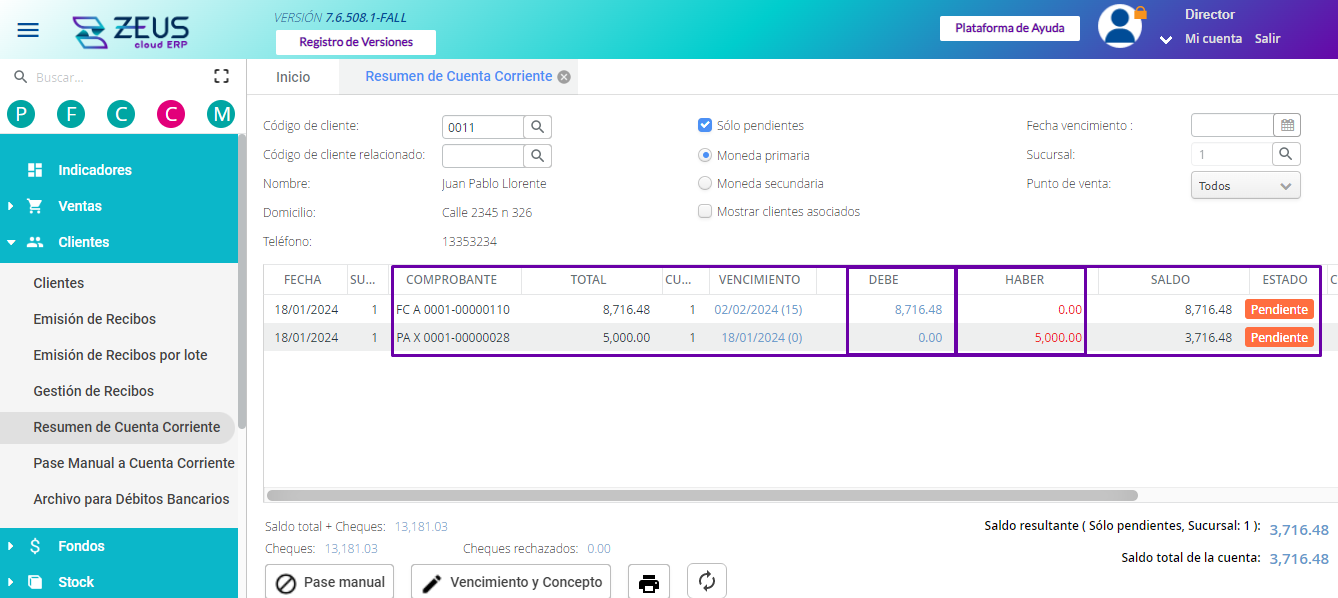The height and width of the screenshot is (598, 1338).
Task: Print the account summary
Action: [648, 582]
